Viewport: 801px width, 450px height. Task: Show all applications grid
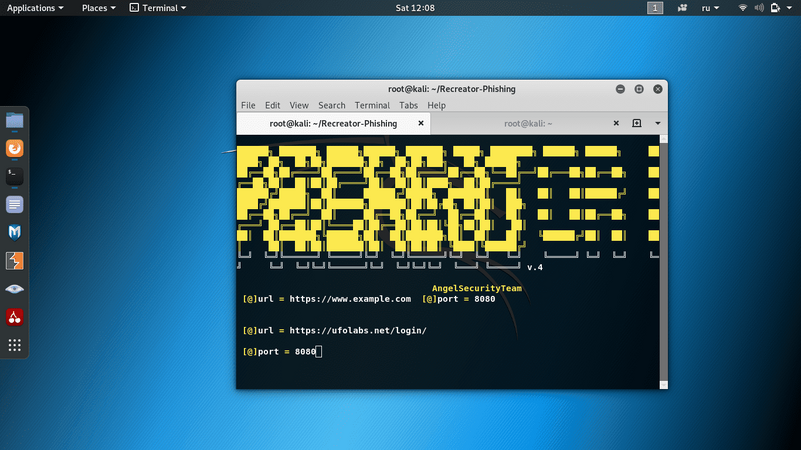click(x=14, y=345)
